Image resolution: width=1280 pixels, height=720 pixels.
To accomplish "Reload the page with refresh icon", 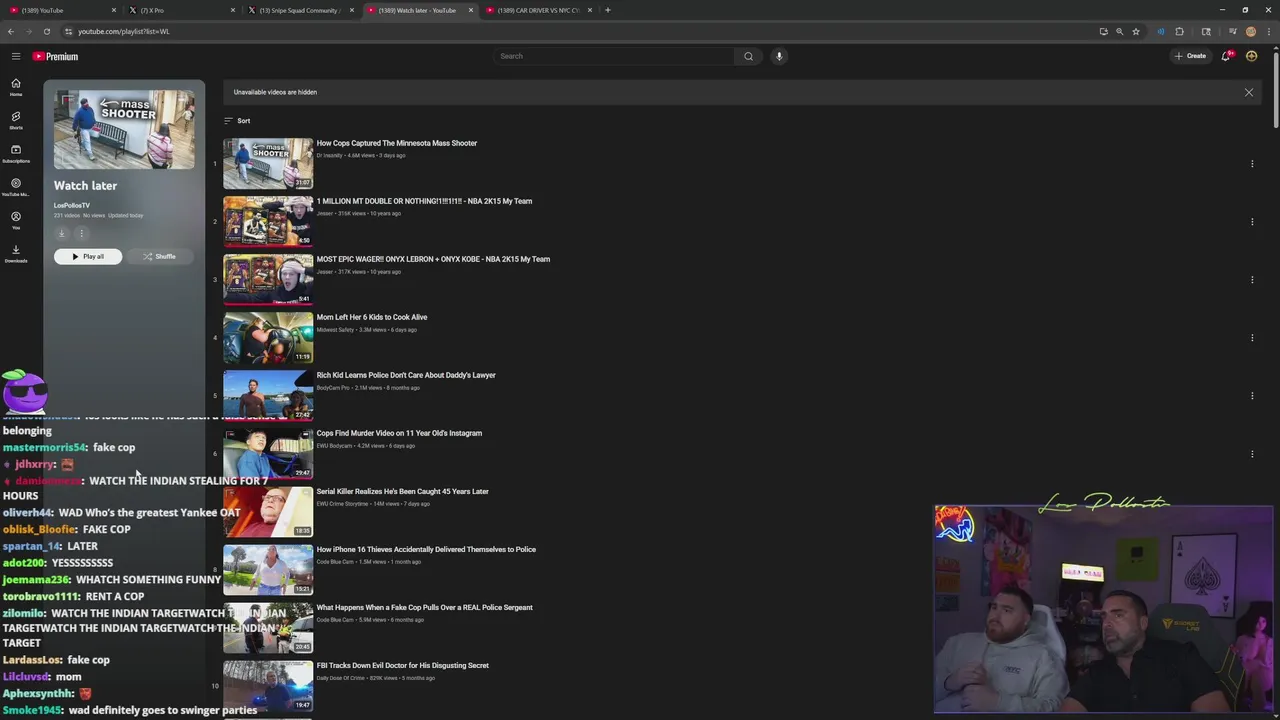I will point(46,31).
